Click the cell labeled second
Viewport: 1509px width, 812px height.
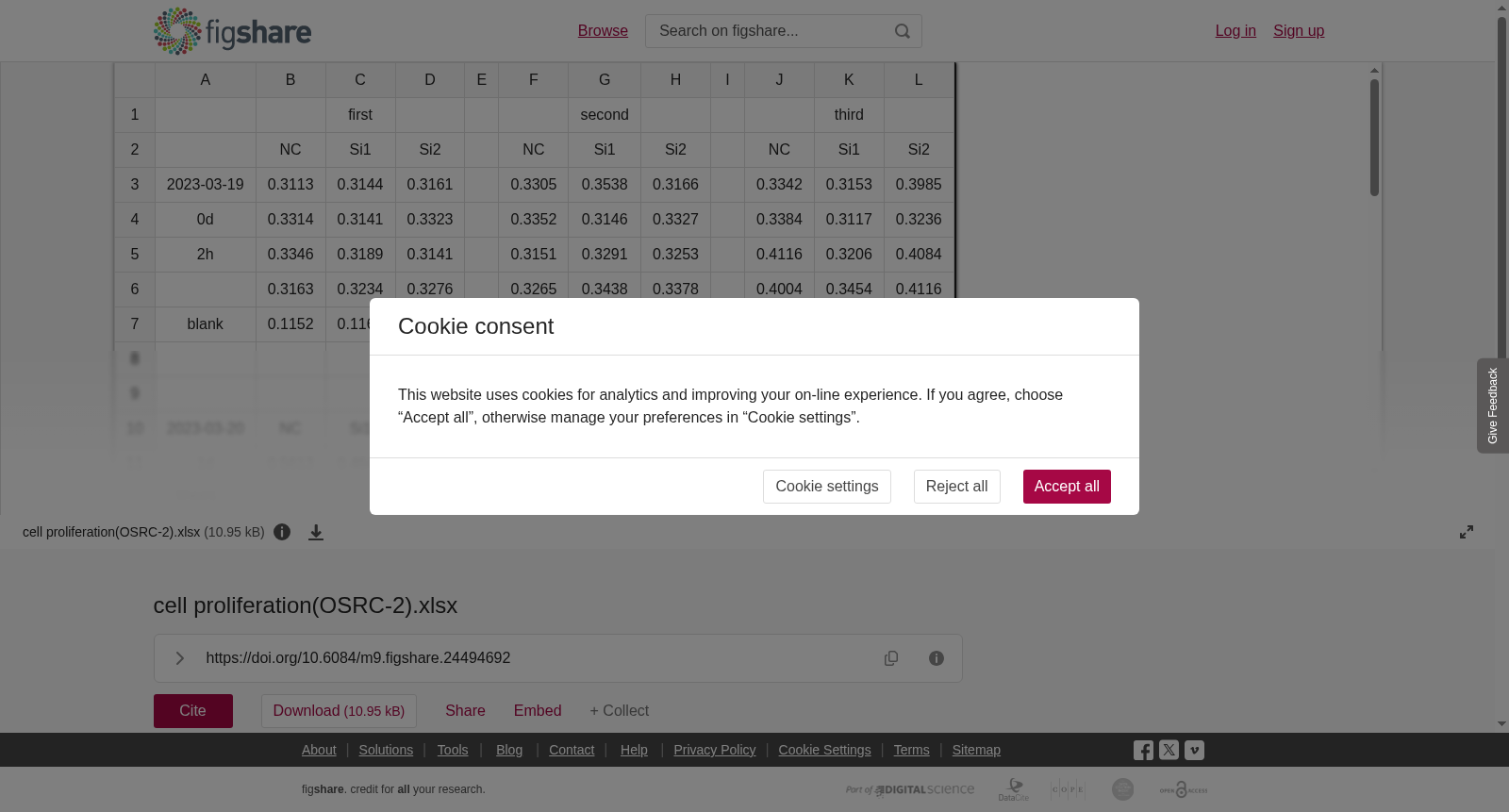pyautogui.click(x=605, y=115)
